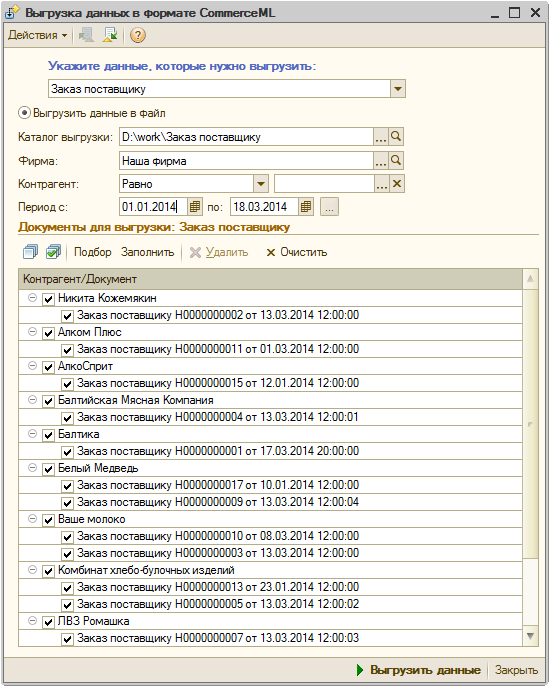Collapse the Белый Медведь tree group
The height and width of the screenshot is (686, 549).
(x=32, y=468)
